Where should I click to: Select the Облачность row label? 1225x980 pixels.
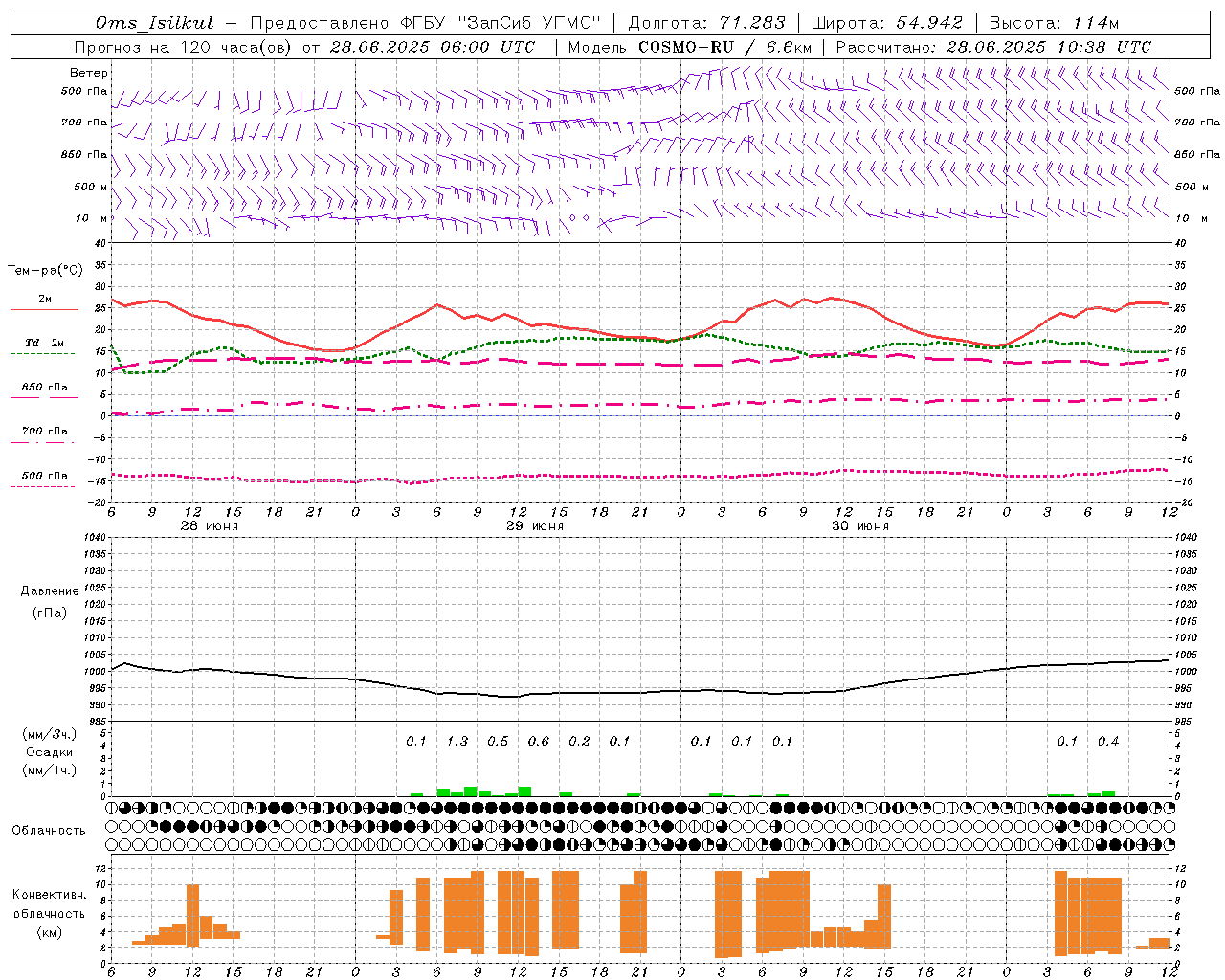point(49,830)
